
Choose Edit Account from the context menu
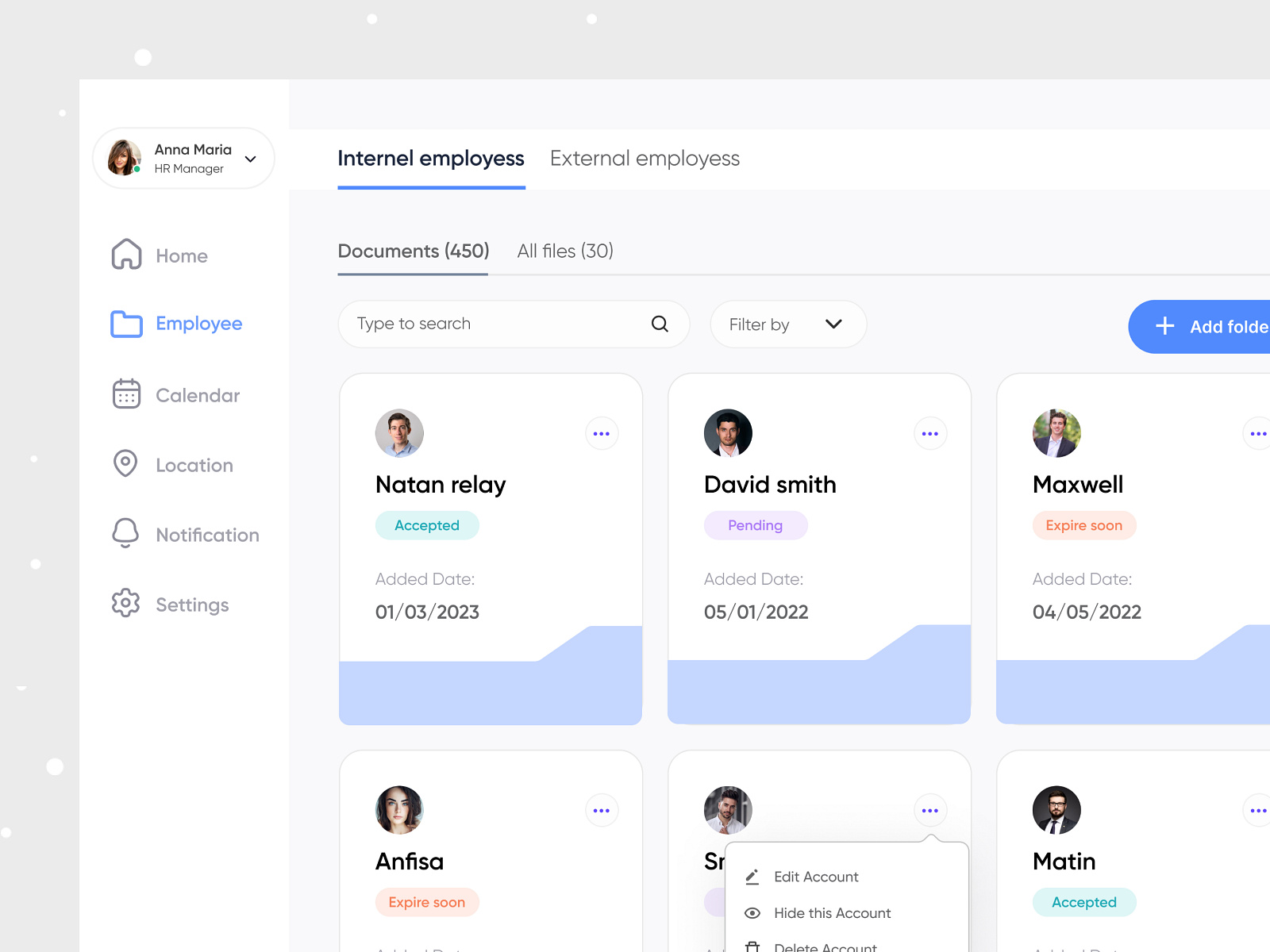pos(816,877)
